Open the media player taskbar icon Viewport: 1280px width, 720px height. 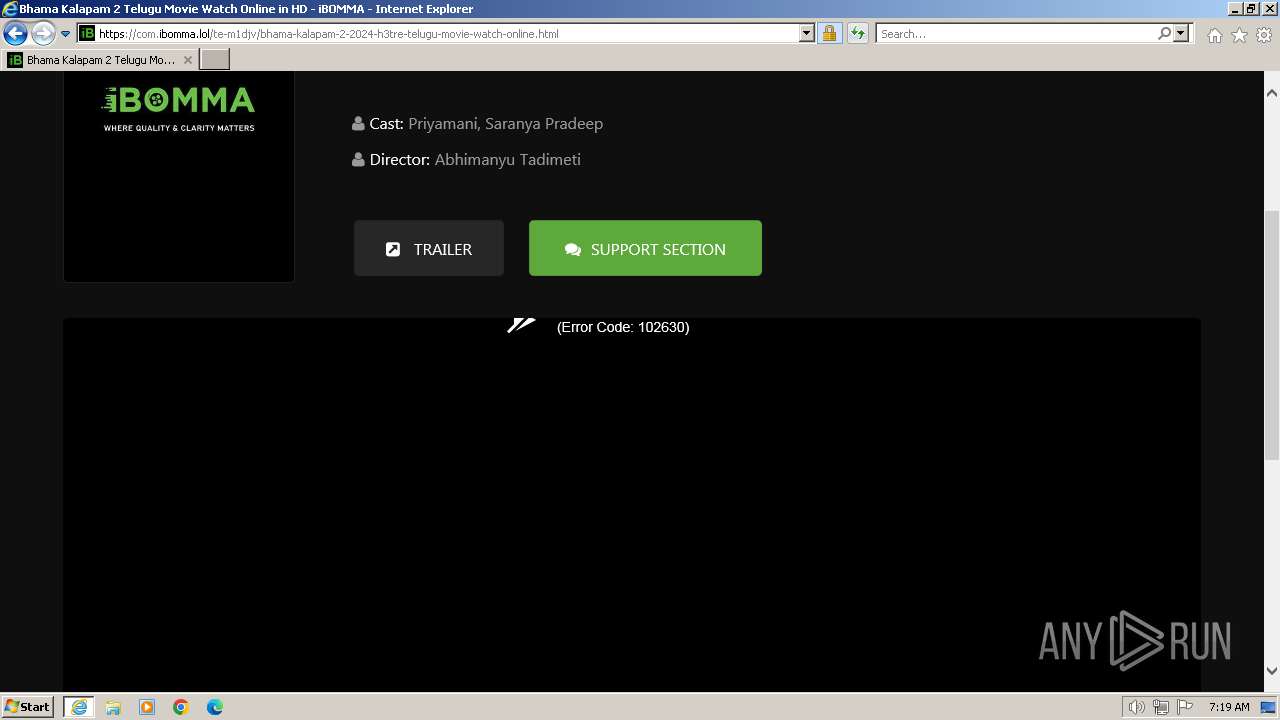coord(147,707)
